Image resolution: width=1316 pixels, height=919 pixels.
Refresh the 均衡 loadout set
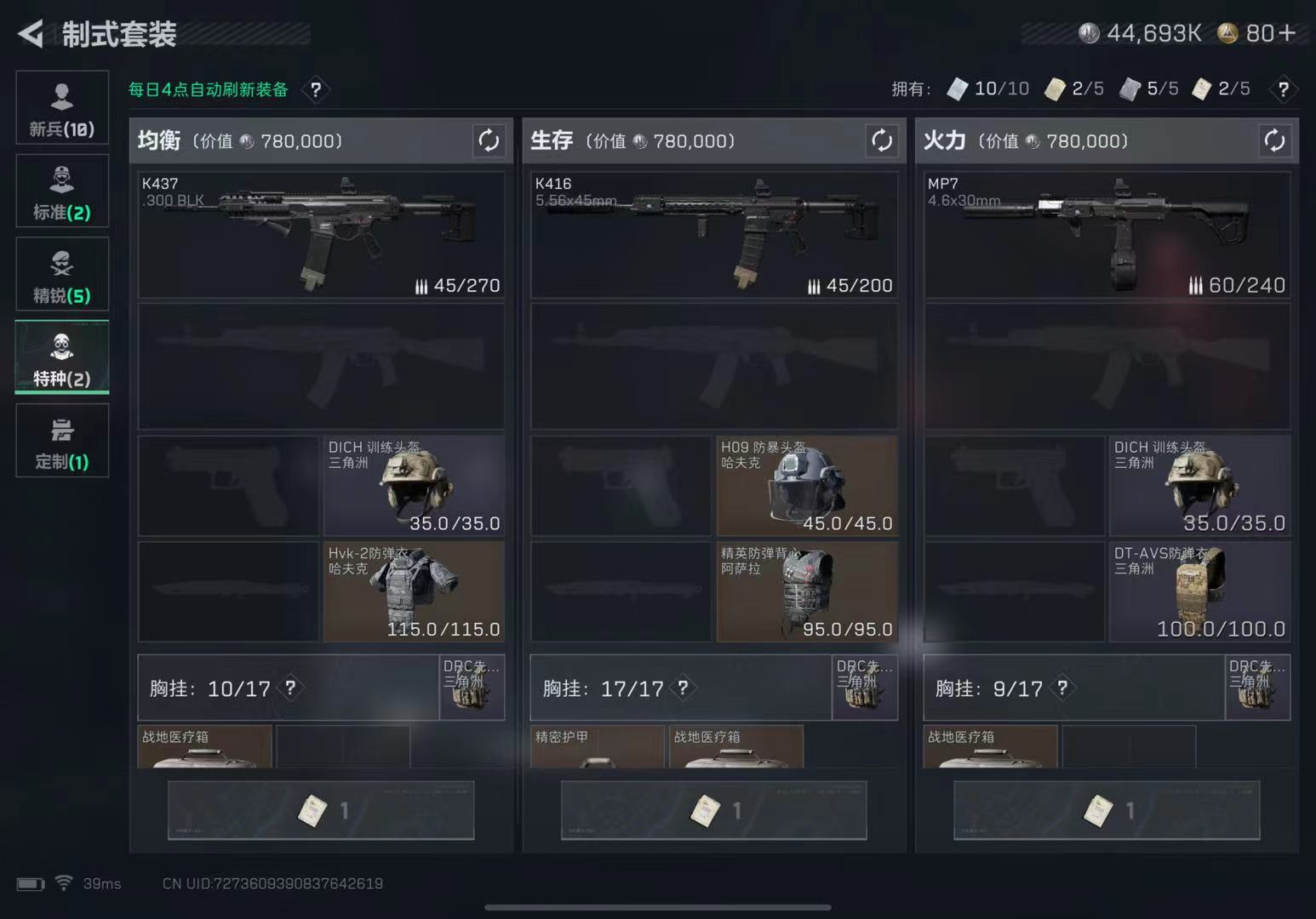(x=489, y=140)
